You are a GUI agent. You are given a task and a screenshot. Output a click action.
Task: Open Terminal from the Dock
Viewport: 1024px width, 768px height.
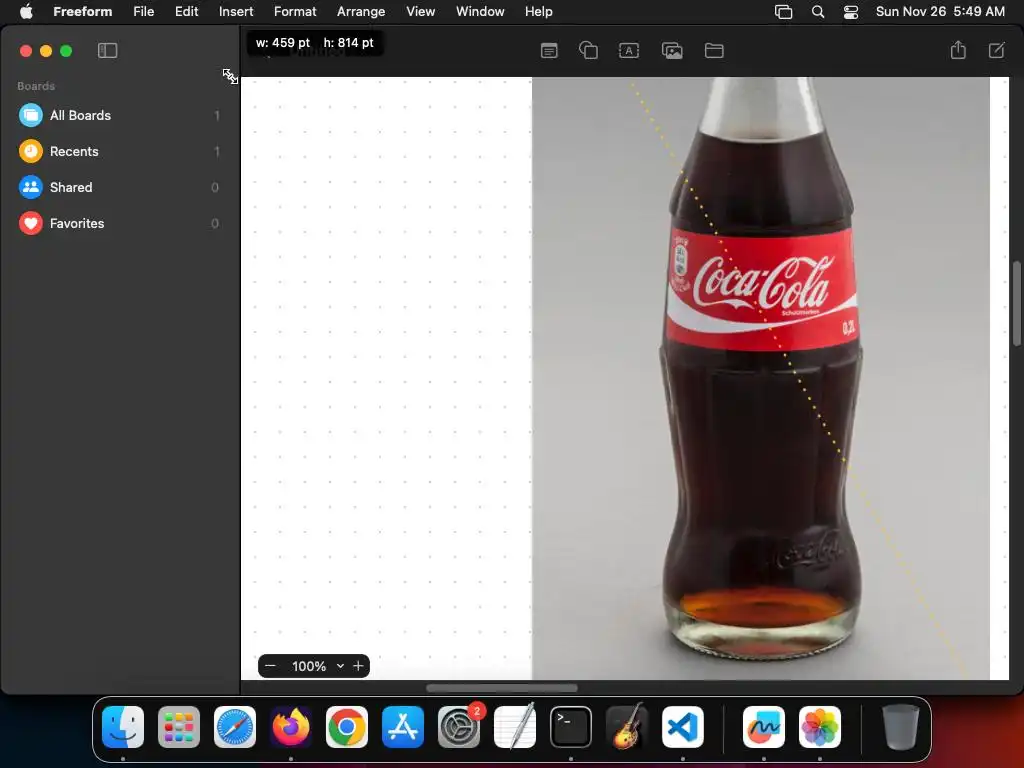click(571, 727)
